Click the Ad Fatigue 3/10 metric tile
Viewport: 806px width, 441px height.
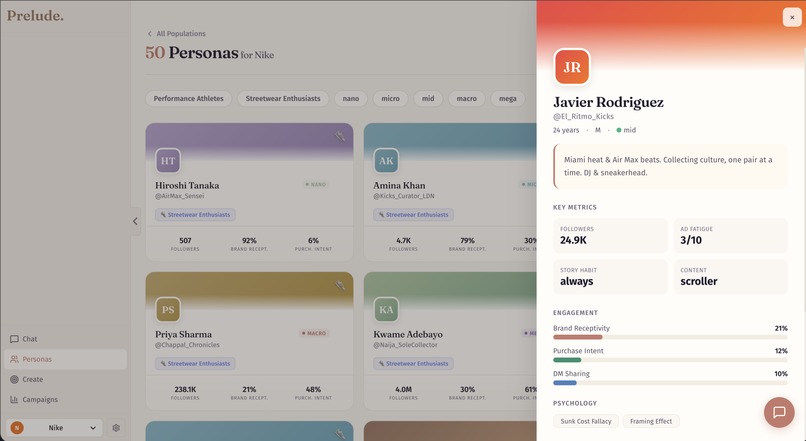coord(730,236)
